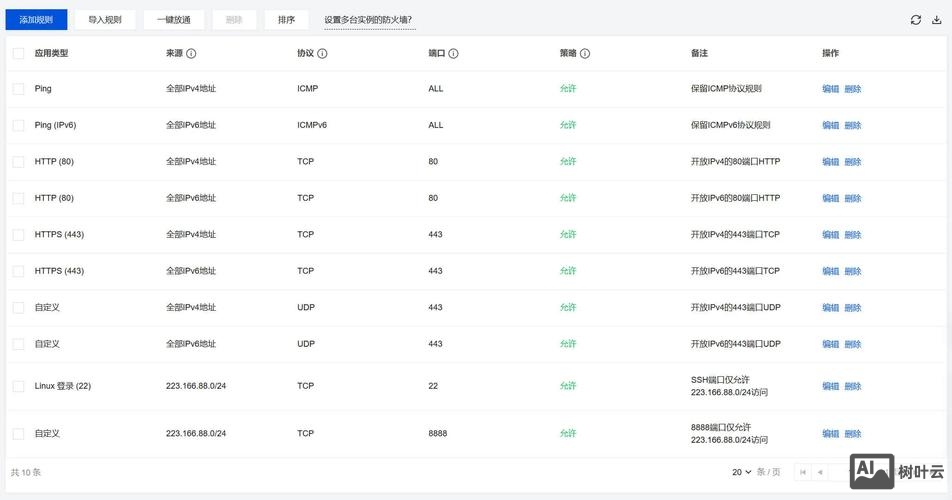
Task: Click 编辑 for the Ping ICMP rule
Action: (830, 89)
